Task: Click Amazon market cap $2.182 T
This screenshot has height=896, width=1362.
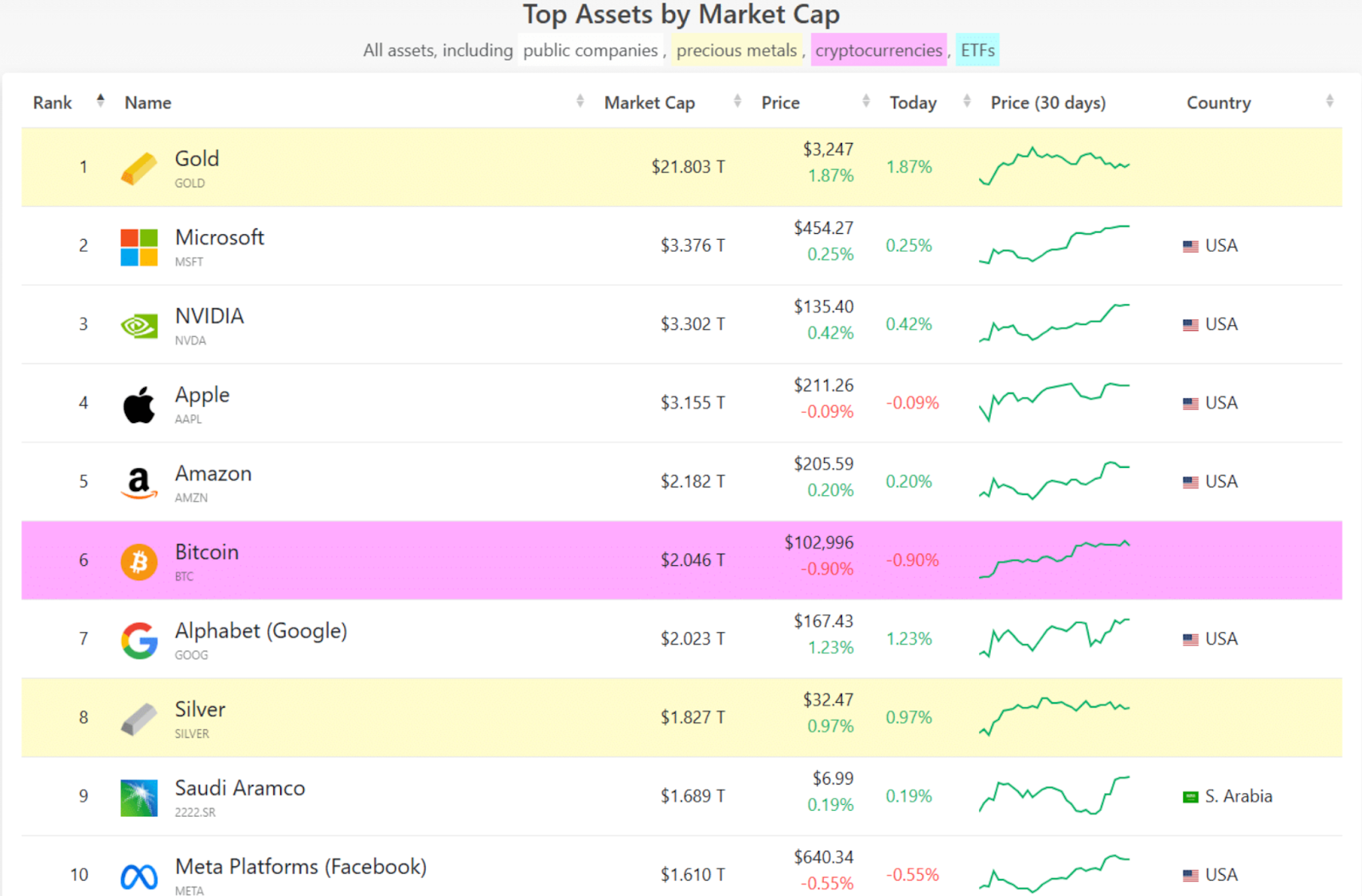Action: tap(693, 482)
